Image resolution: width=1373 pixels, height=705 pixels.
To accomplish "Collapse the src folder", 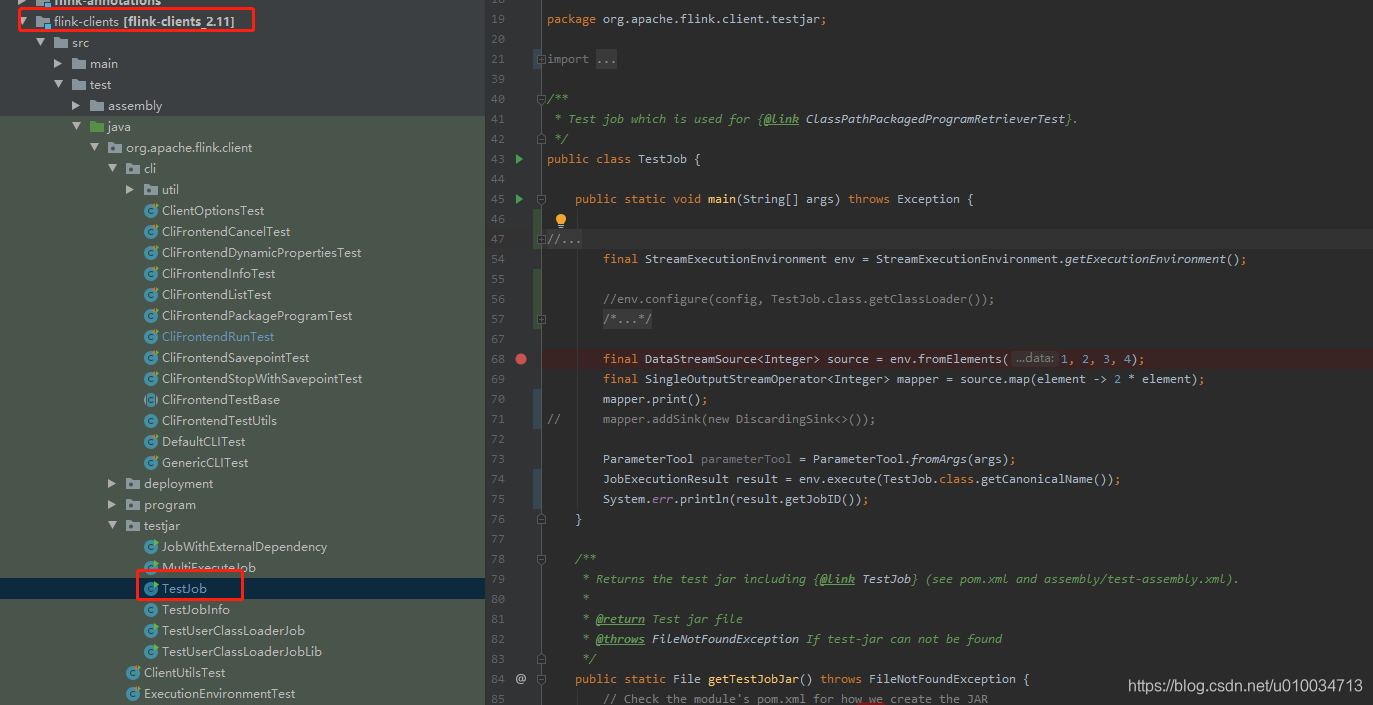I will coord(41,42).
